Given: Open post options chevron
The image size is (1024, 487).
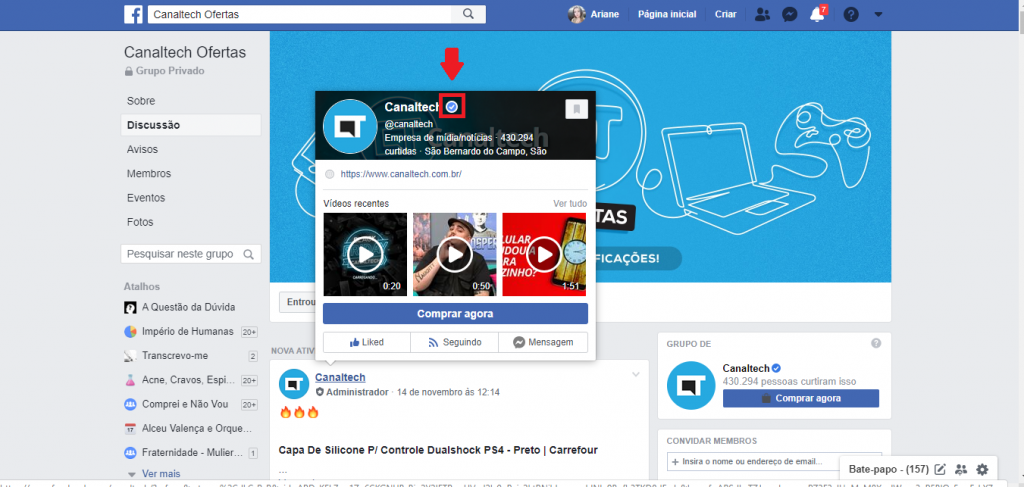Looking at the screenshot, I should 635,375.
